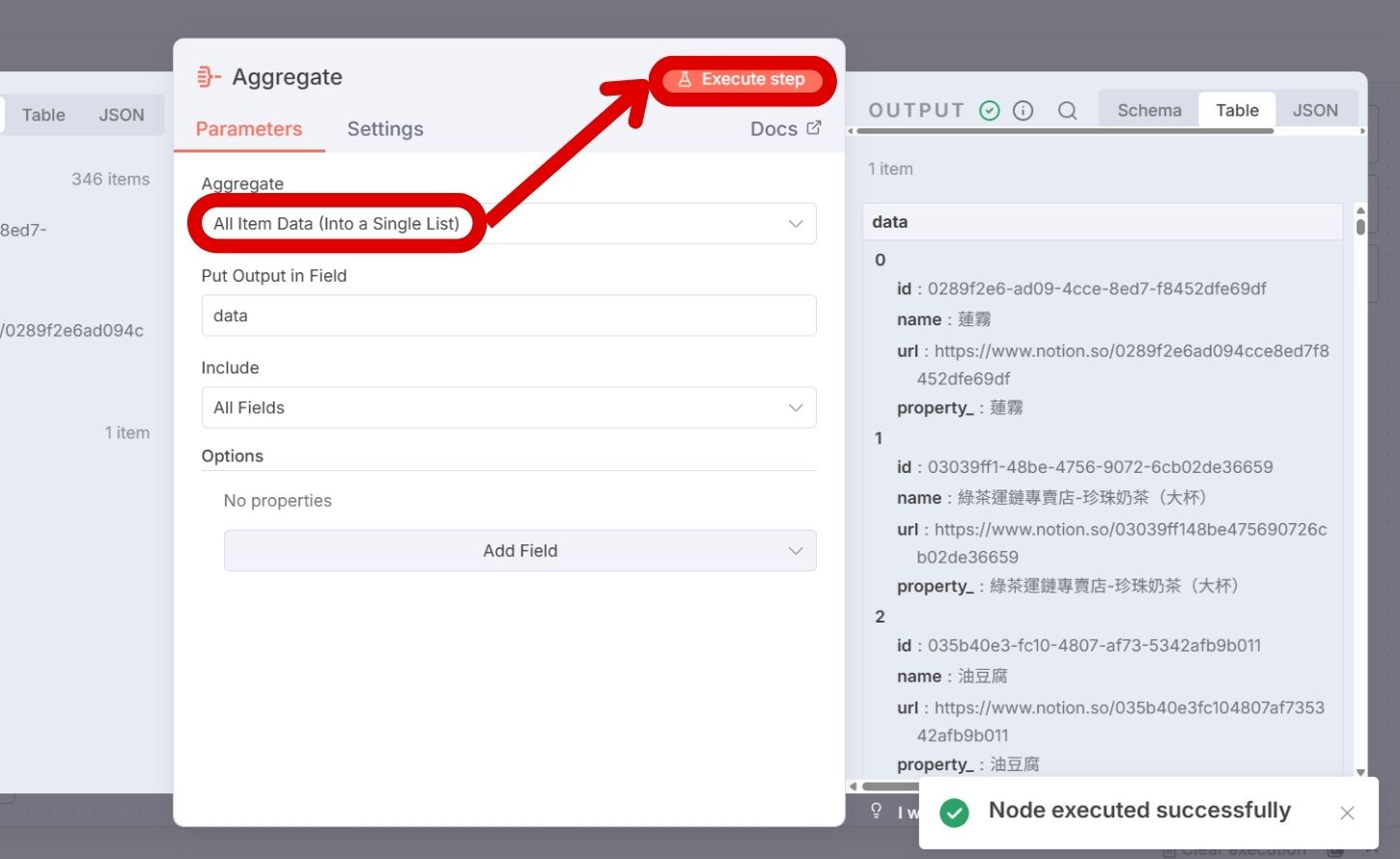Open the Docs link

pyautogui.click(x=775, y=127)
